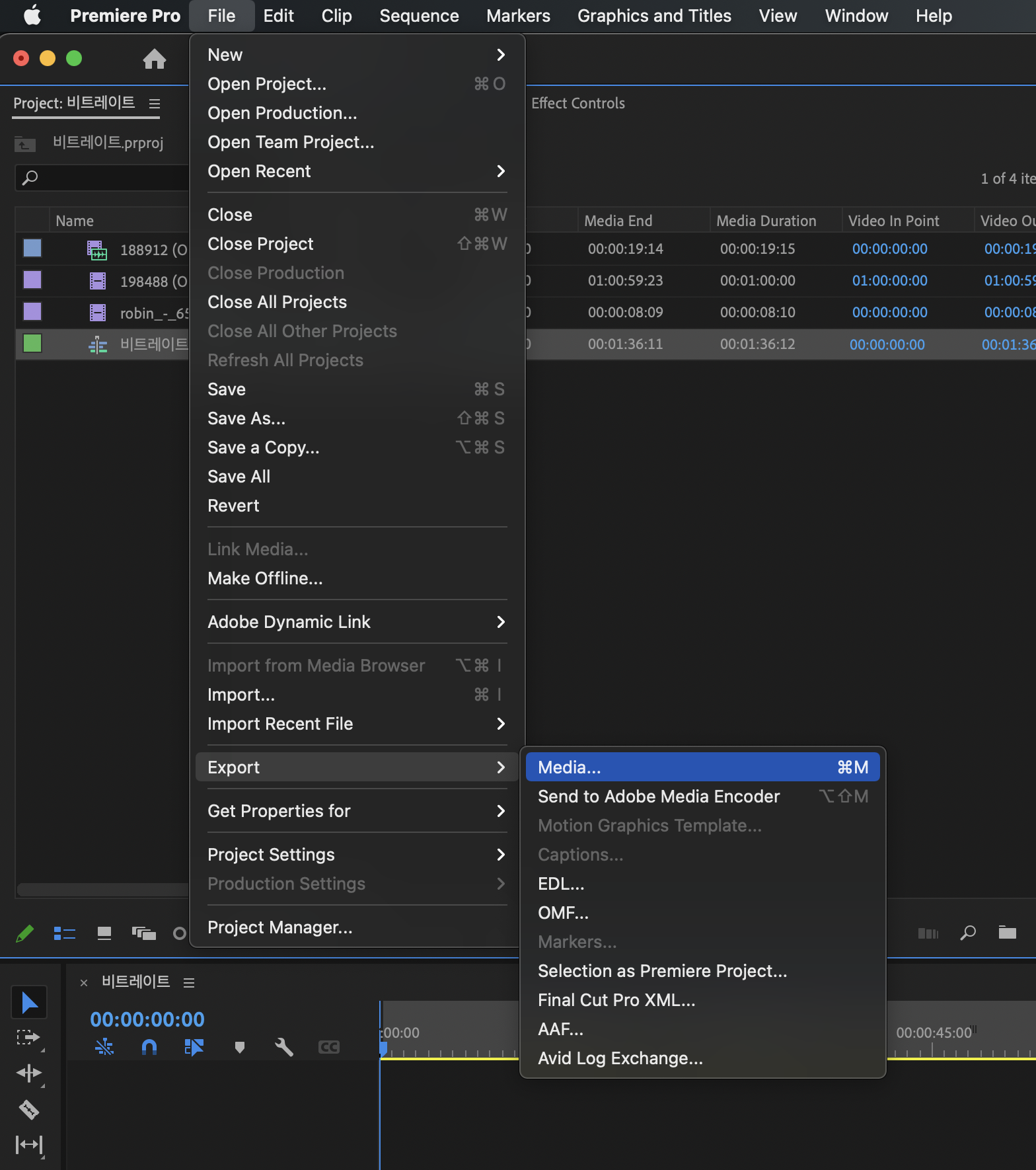Click the pencil write-toggle icon in Project panel
This screenshot has height=1170, width=1036.
[24, 933]
